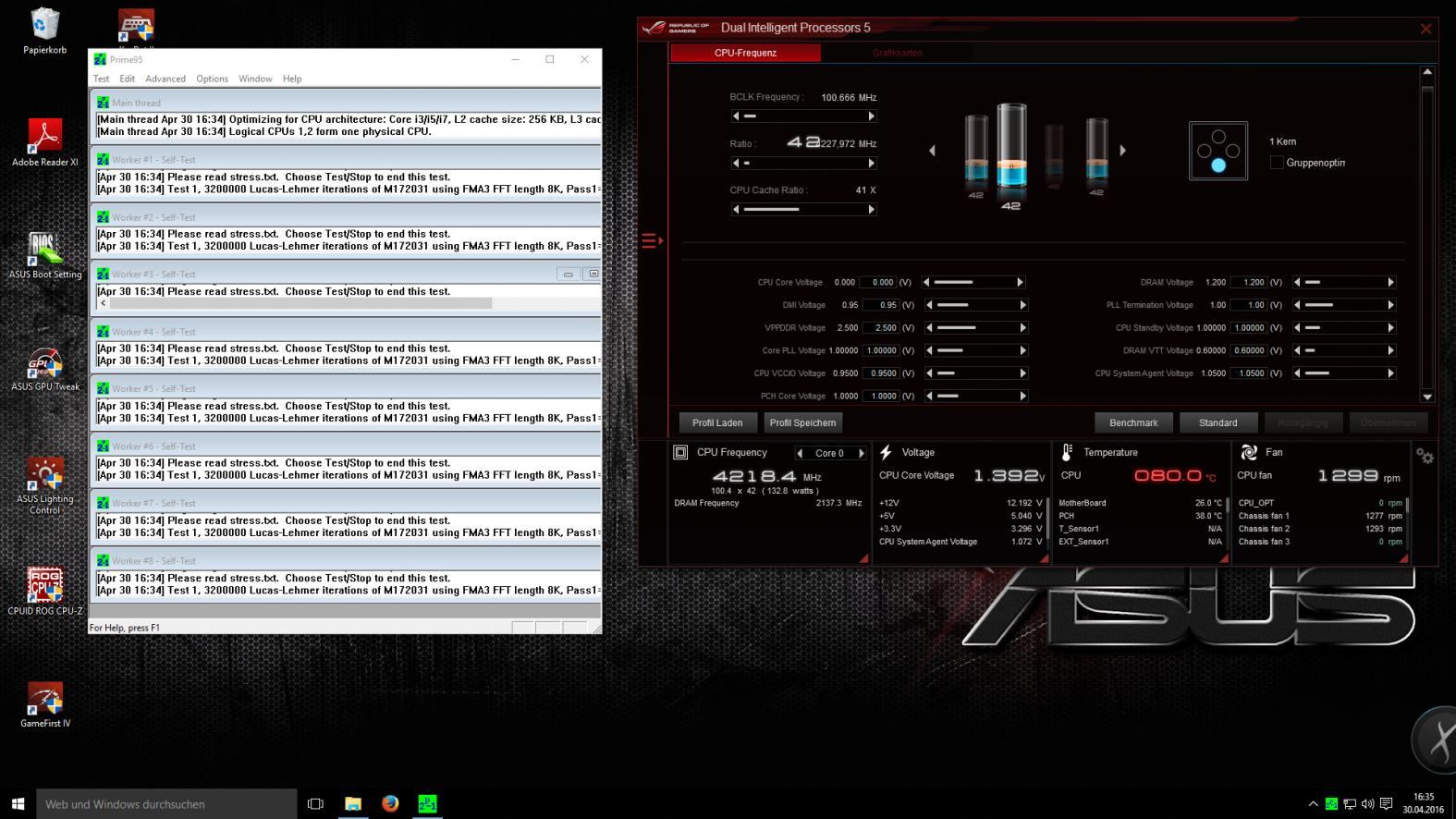Show hidden tray icons chevron
This screenshot has height=819, width=1456.
(1313, 804)
